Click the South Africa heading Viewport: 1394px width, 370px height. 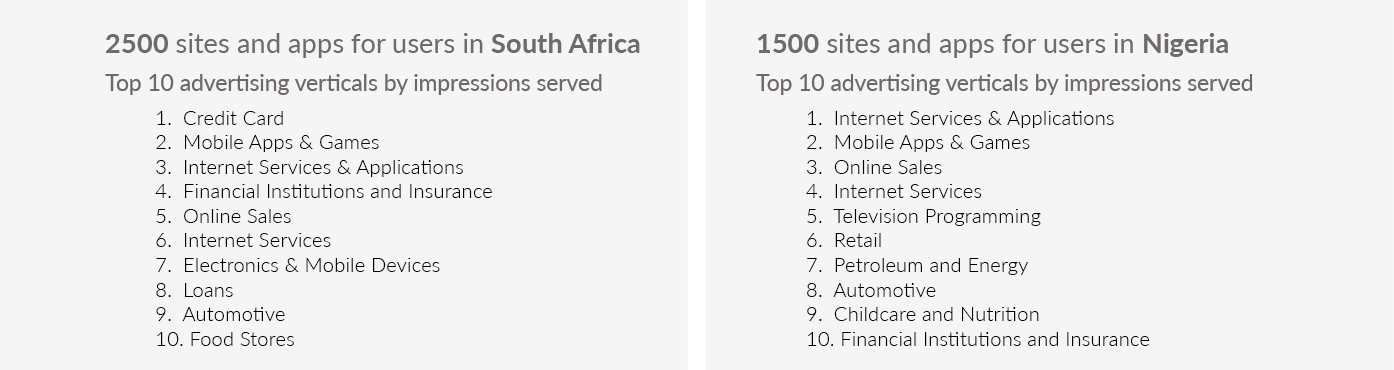pyautogui.click(x=373, y=44)
